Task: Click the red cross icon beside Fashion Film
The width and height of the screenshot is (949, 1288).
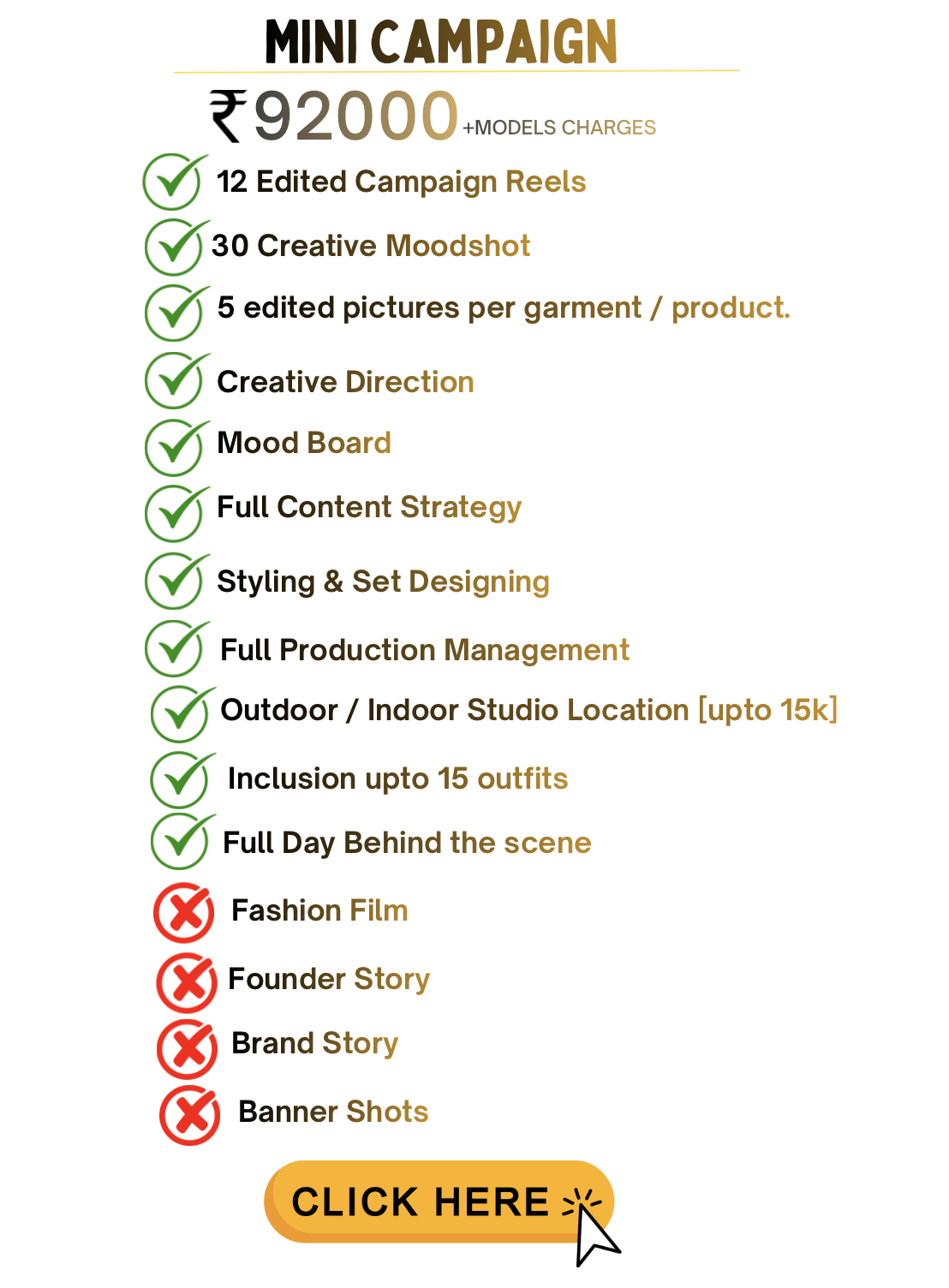Action: (184, 913)
